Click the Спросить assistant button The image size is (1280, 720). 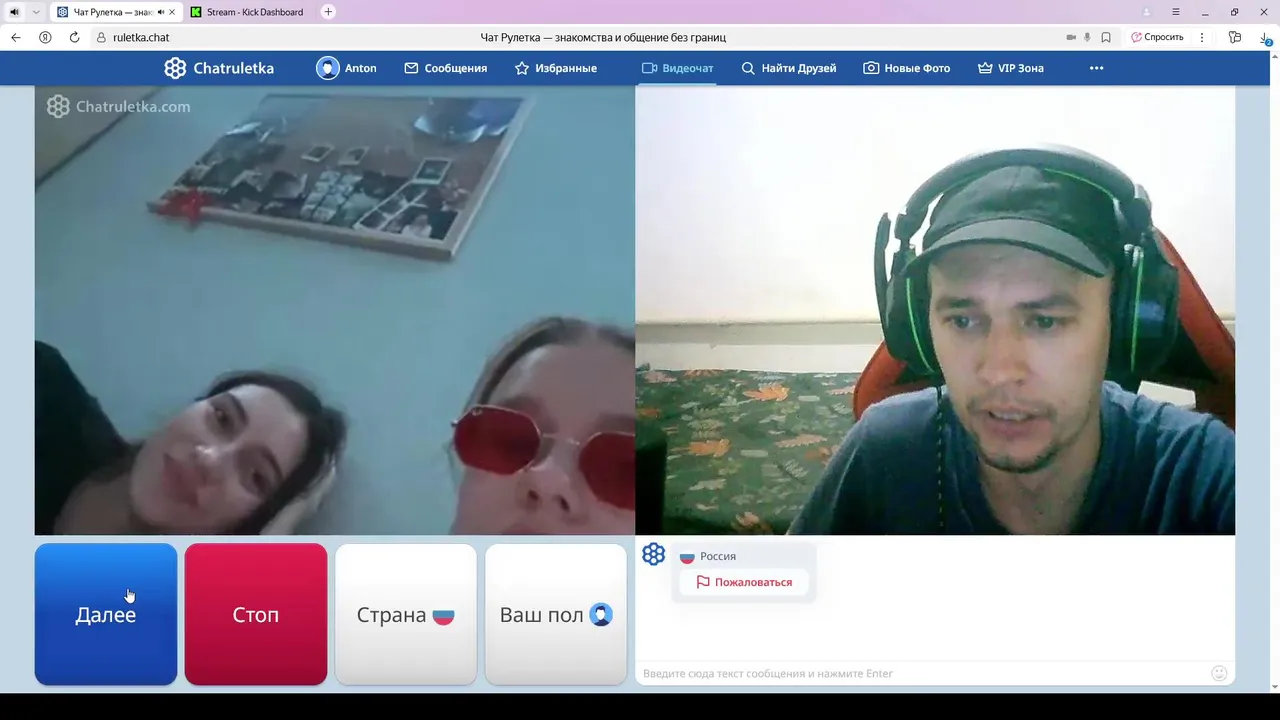click(x=1157, y=37)
